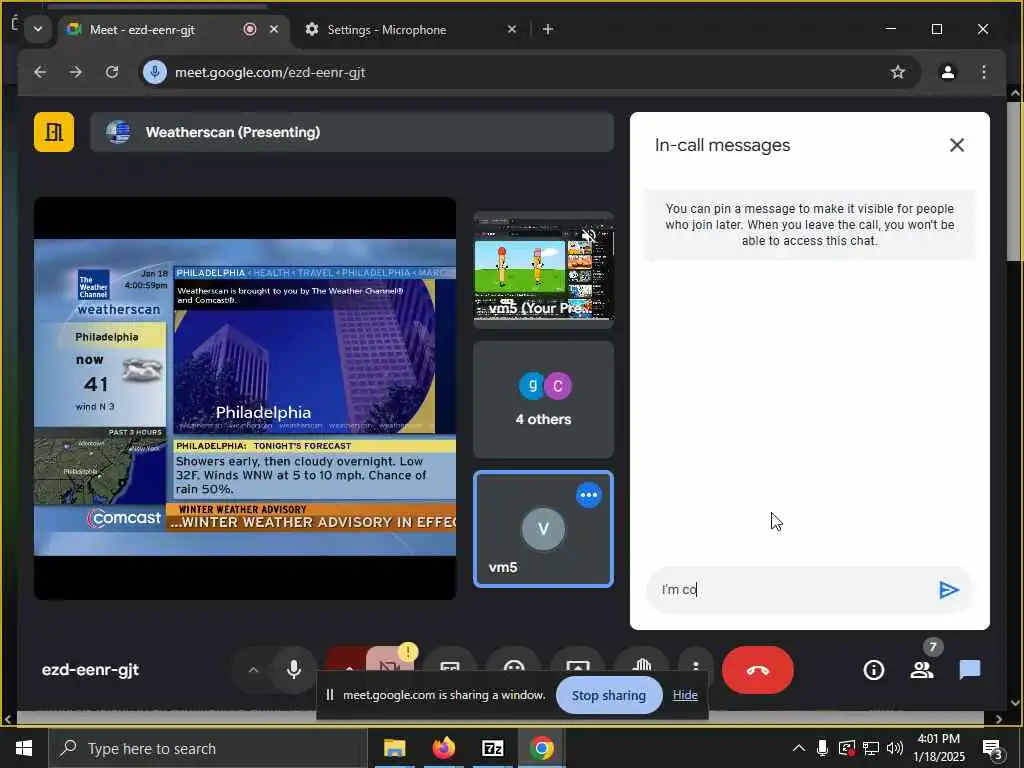Show participants list people icon
The height and width of the screenshot is (768, 1024).
pos(922,669)
